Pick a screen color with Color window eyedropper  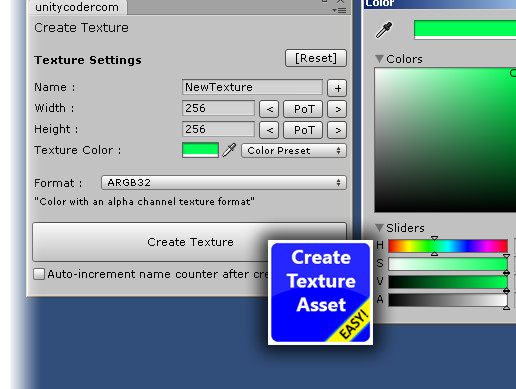[x=384, y=30]
